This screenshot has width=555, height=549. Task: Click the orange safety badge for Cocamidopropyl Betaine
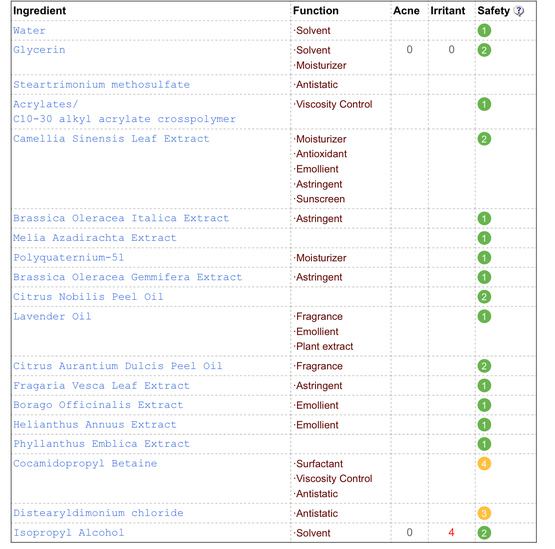tap(484, 464)
